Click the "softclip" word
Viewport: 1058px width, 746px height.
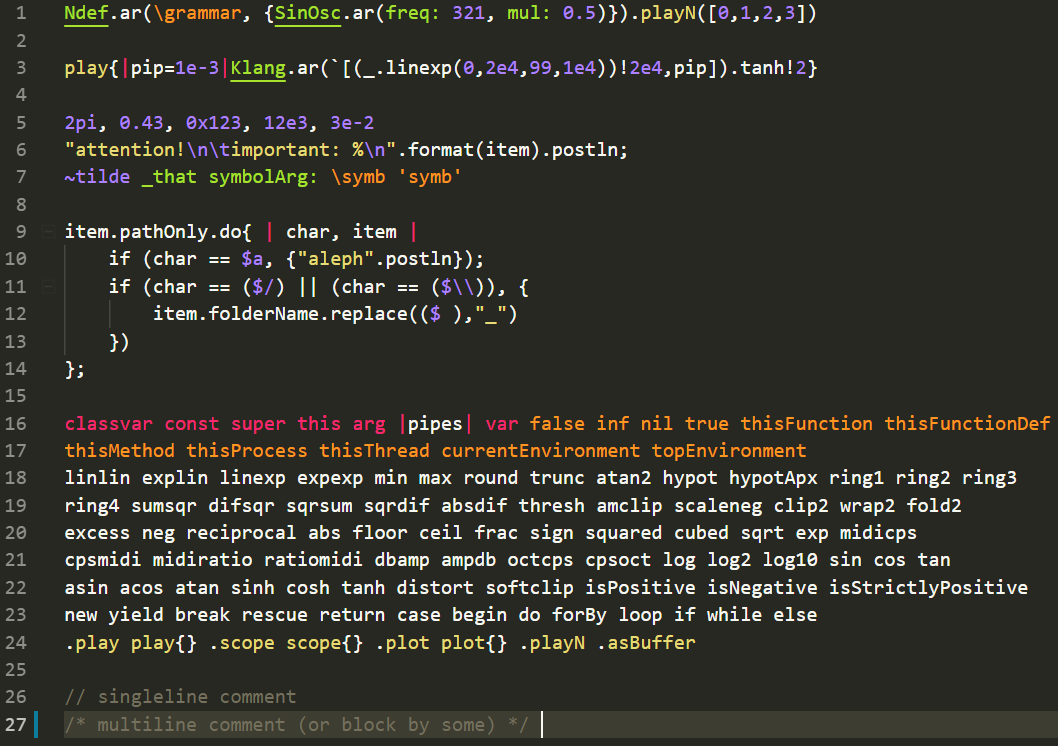coord(529,587)
